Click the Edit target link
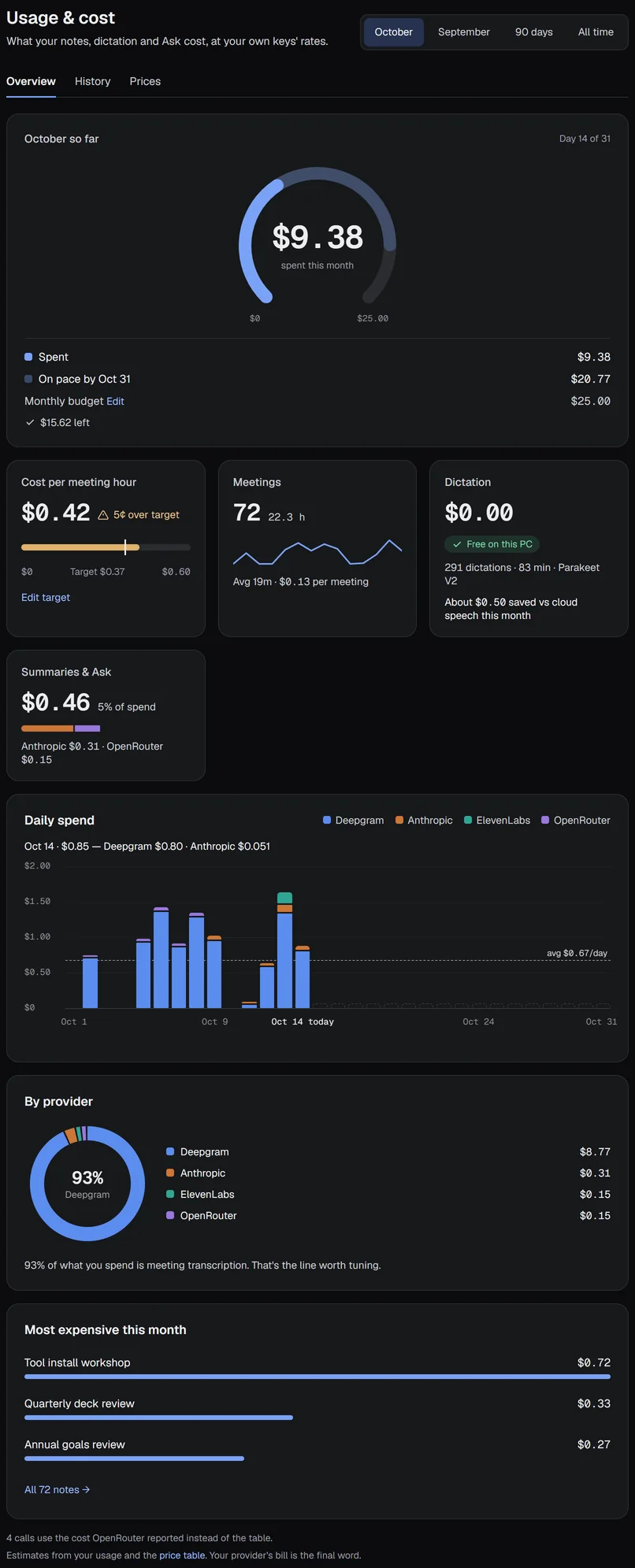The image size is (635, 1568). click(x=46, y=598)
